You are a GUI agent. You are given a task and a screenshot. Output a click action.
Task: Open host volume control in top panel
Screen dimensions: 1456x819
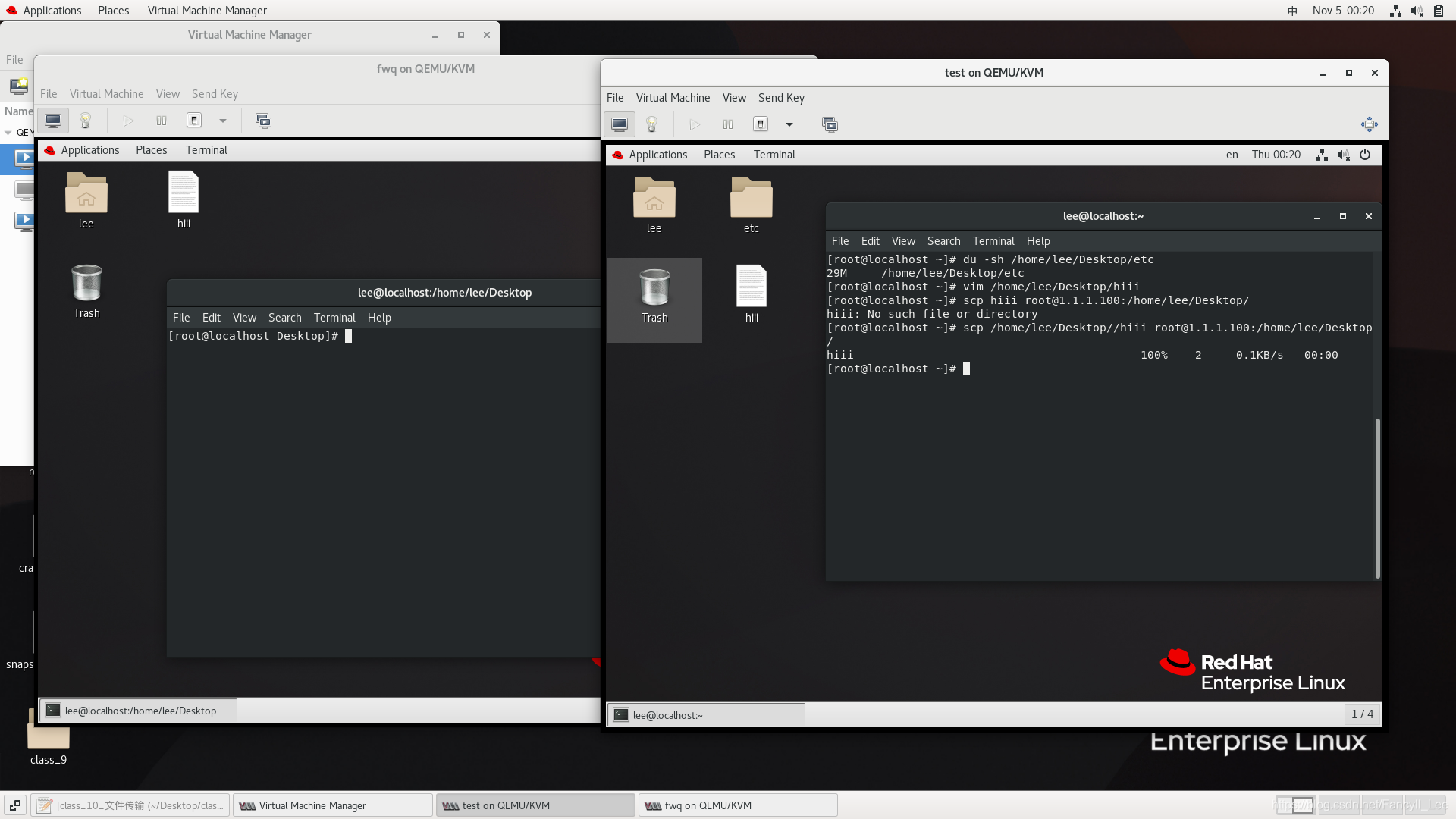click(x=1417, y=11)
